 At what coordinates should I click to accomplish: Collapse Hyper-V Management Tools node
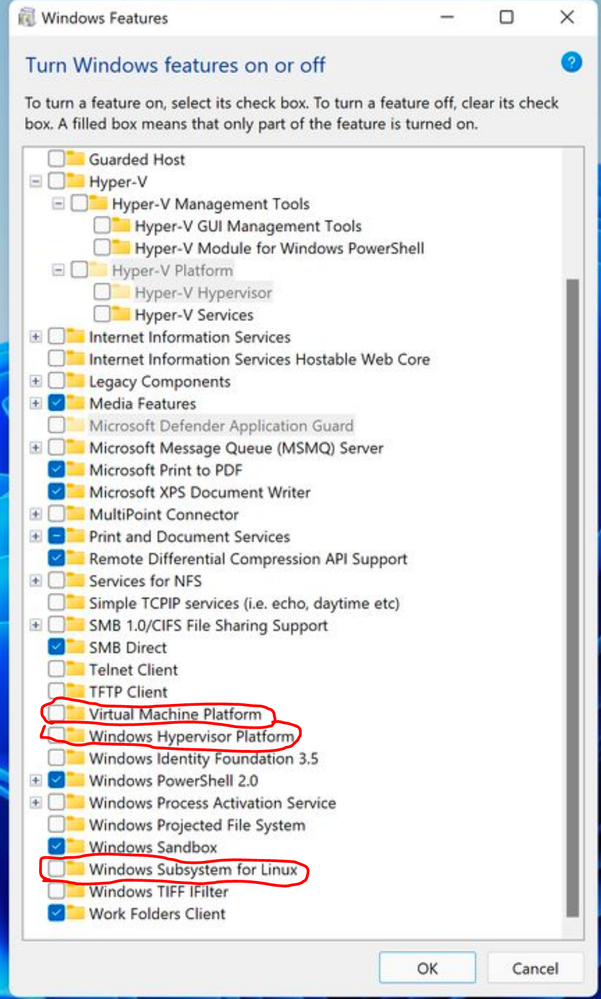(x=58, y=204)
